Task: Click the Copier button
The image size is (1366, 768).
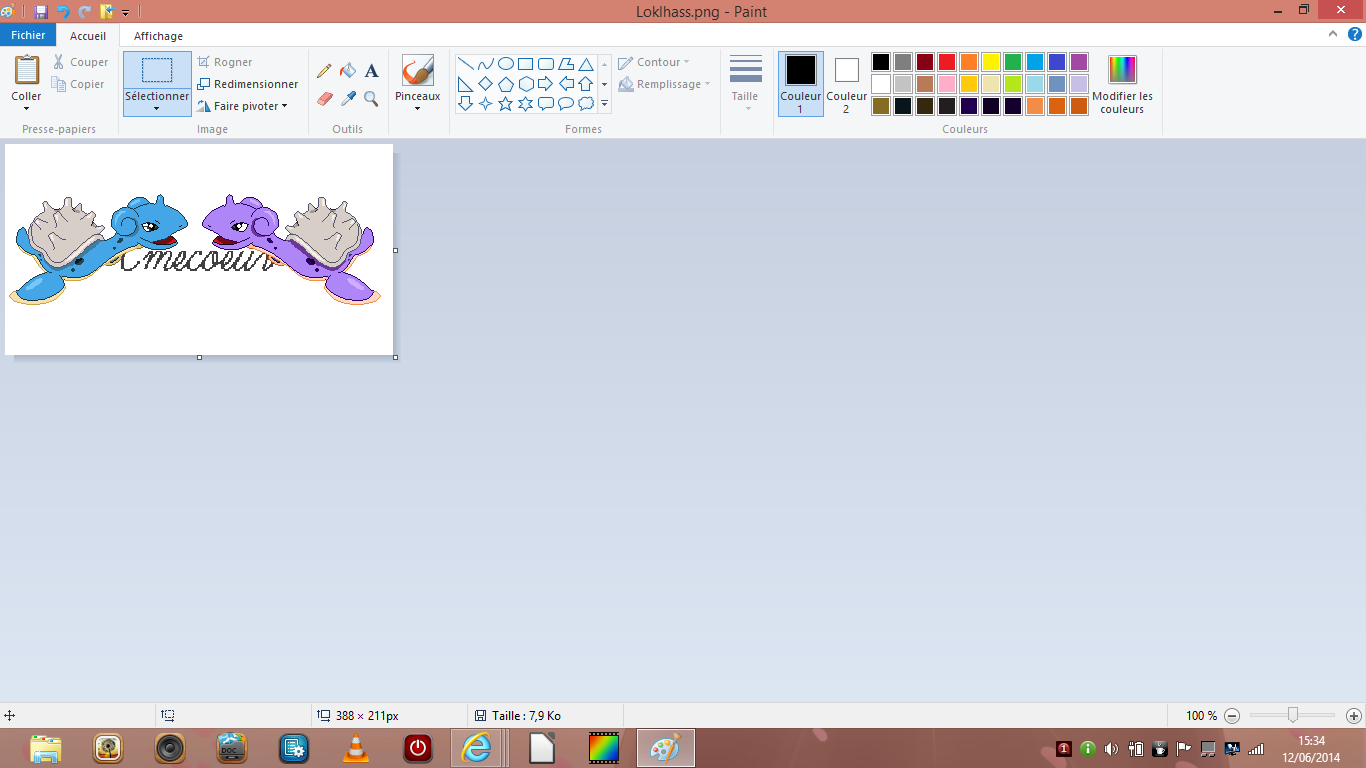Action: [x=79, y=84]
